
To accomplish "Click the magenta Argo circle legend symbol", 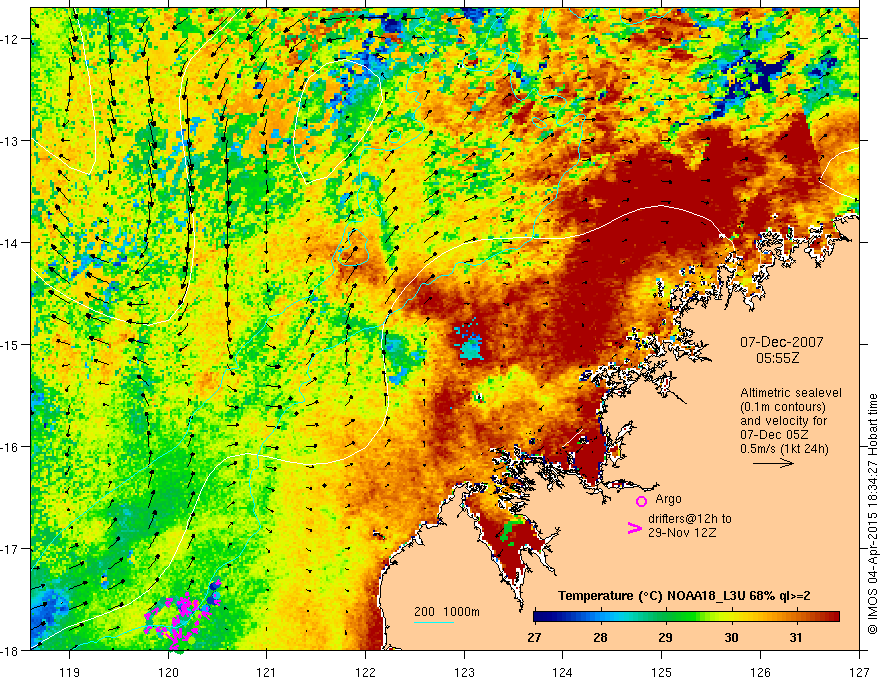I will pyautogui.click(x=641, y=501).
